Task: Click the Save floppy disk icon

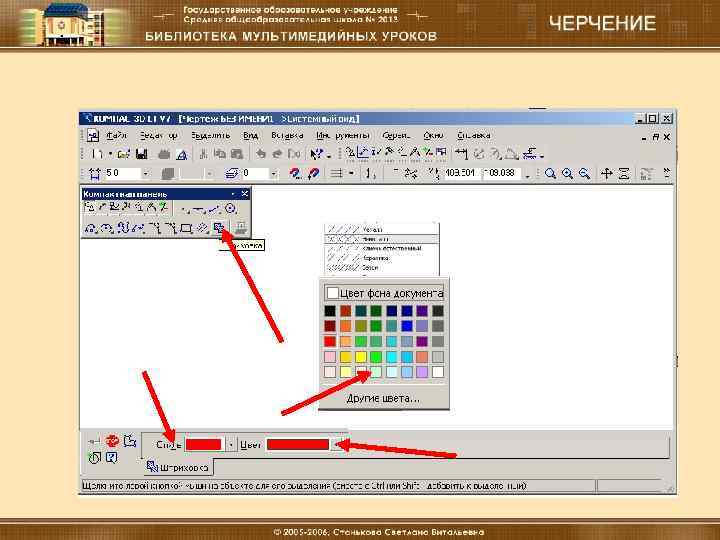Action: coord(142,154)
